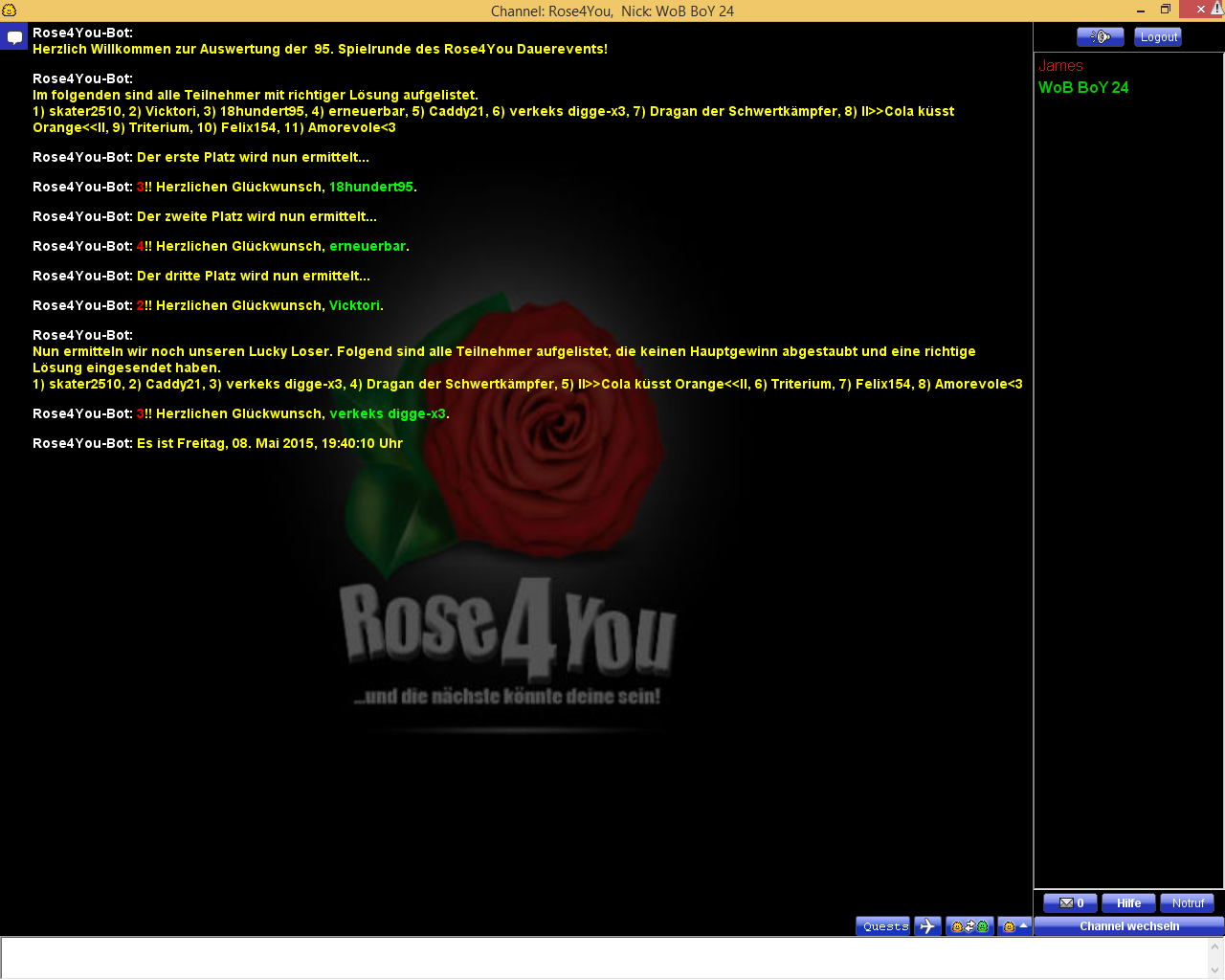This screenshot has width=1225, height=980.
Task: Click the two-smileys swap icon button
Action: pyautogui.click(x=969, y=926)
